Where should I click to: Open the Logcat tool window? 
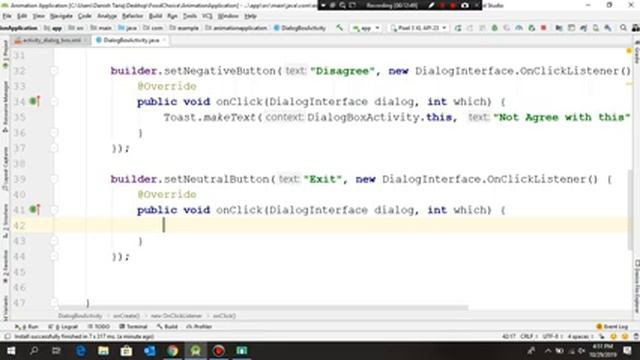click(63, 327)
